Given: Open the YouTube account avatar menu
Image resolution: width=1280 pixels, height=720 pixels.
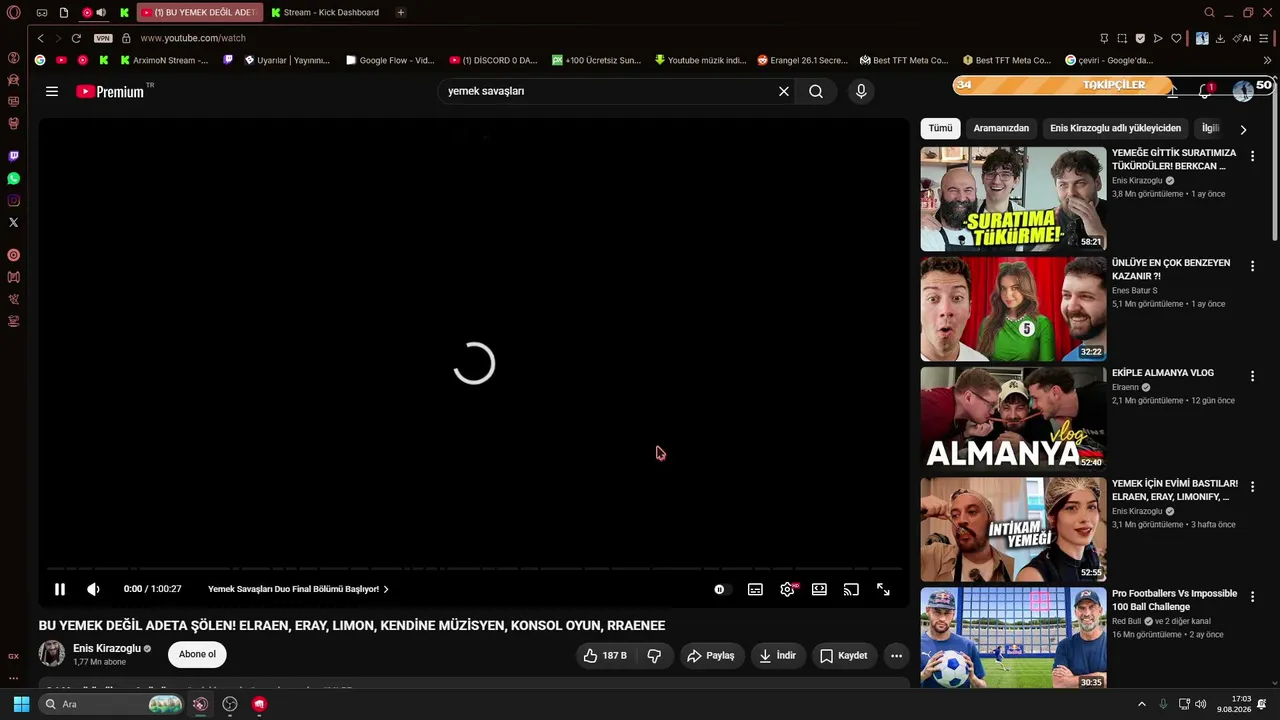Looking at the screenshot, I should pyautogui.click(x=1243, y=91).
